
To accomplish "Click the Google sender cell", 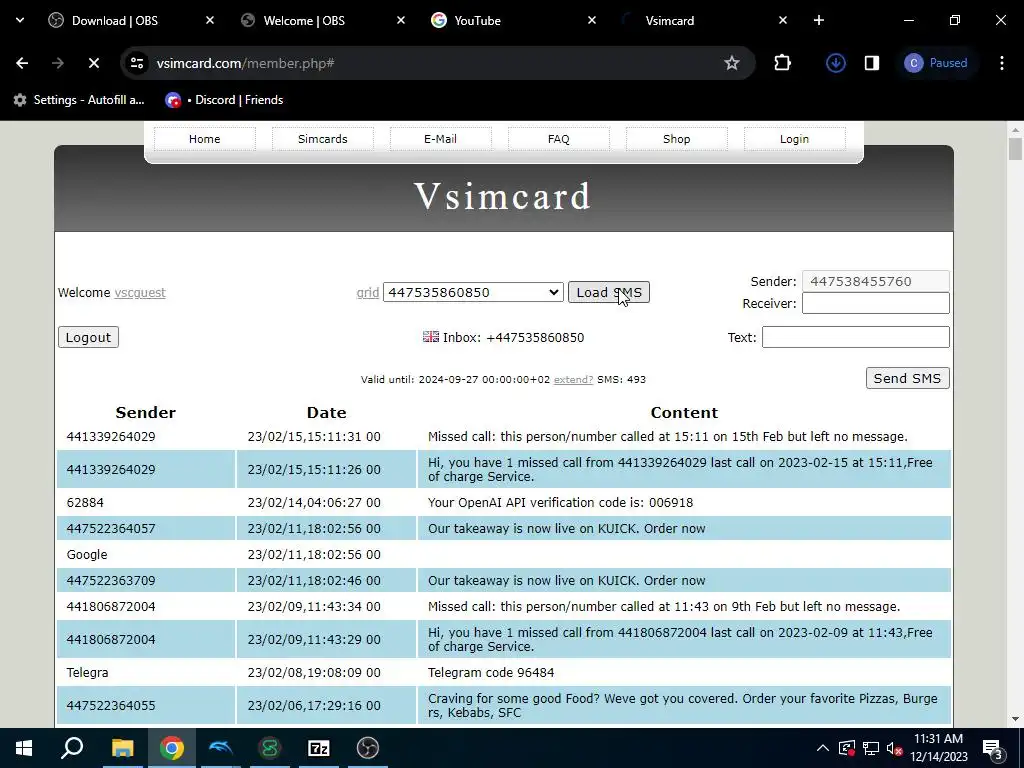I will click(146, 554).
